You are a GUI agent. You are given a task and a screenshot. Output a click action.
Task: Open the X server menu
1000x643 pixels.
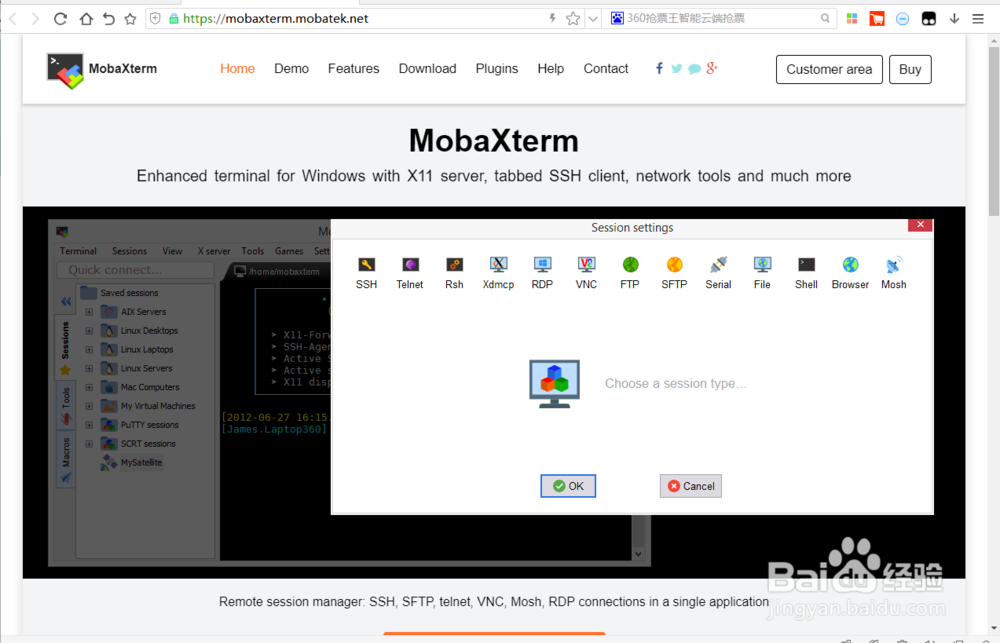point(214,251)
